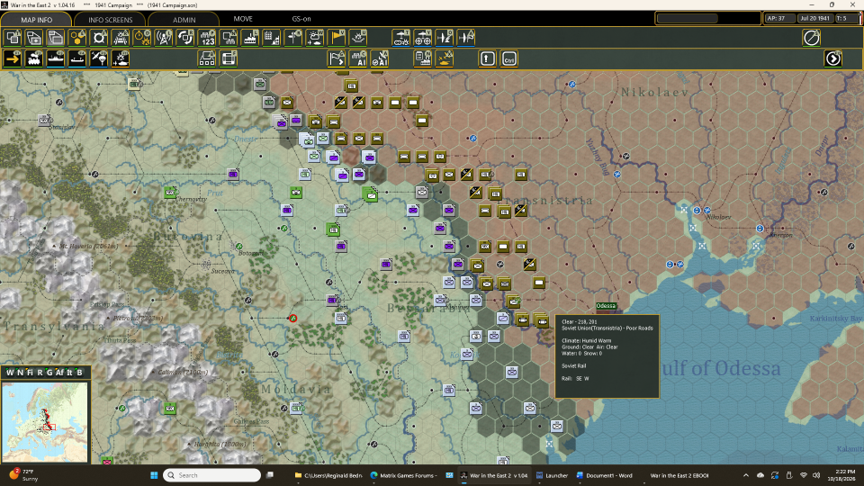This screenshot has height=486, width=864.
Task: Click the satellite-dish AI icon
Action: [380, 58]
